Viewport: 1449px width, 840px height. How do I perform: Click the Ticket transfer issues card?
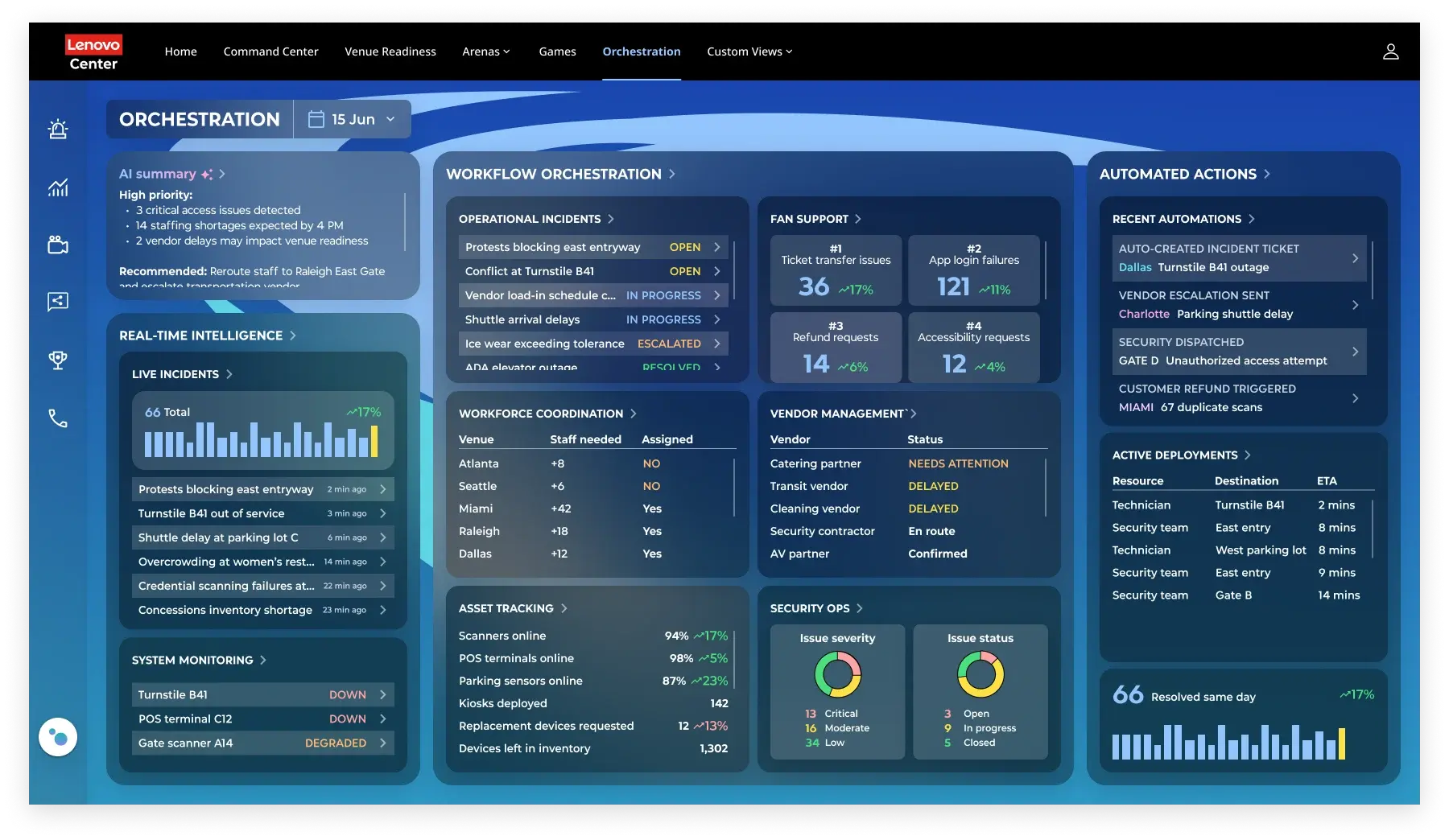point(836,270)
